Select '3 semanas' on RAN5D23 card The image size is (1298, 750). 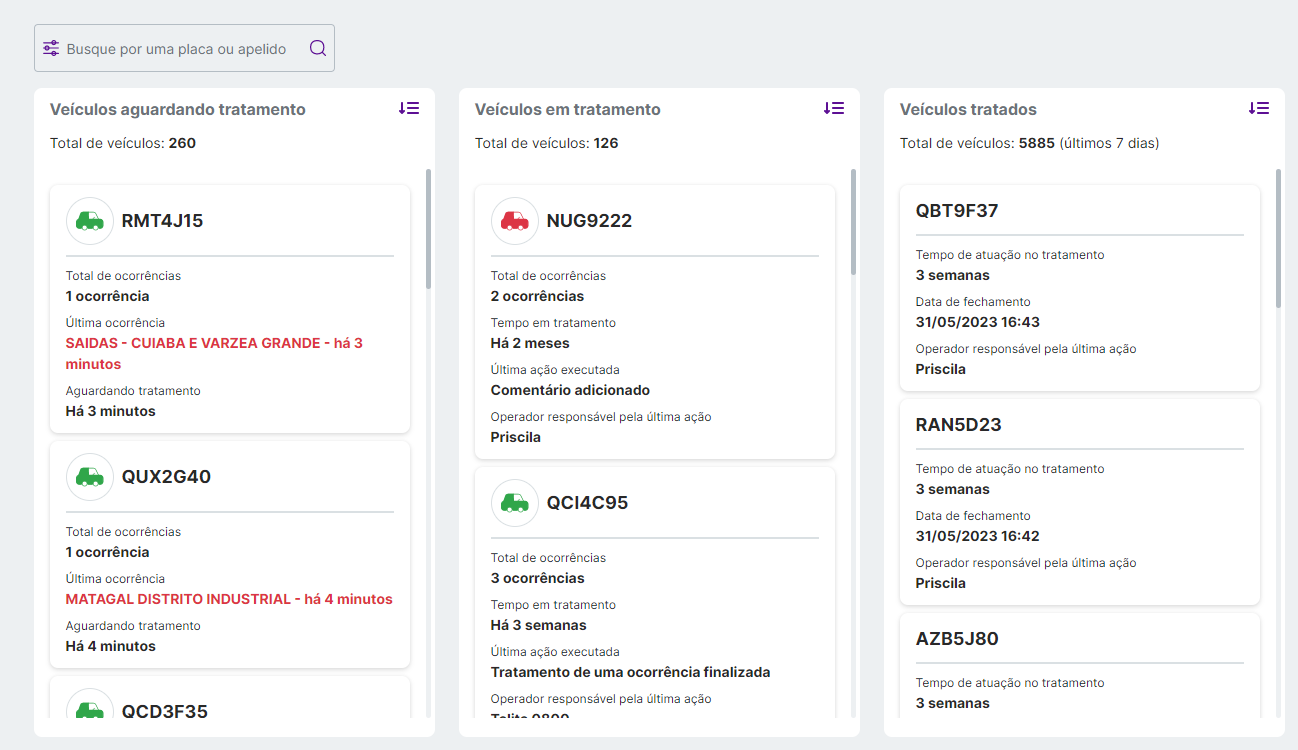952,489
